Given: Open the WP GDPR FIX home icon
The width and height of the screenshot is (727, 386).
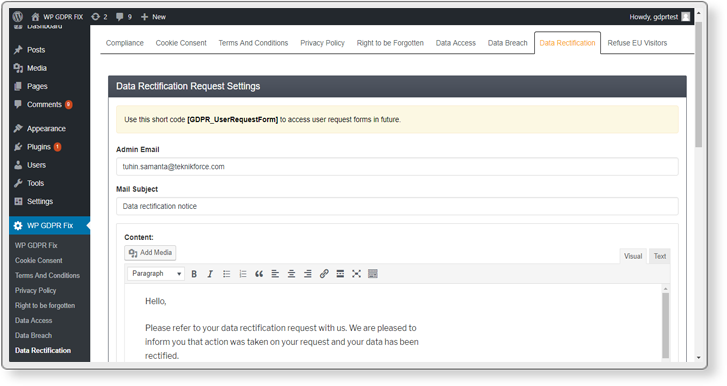Looking at the screenshot, I should point(35,17).
